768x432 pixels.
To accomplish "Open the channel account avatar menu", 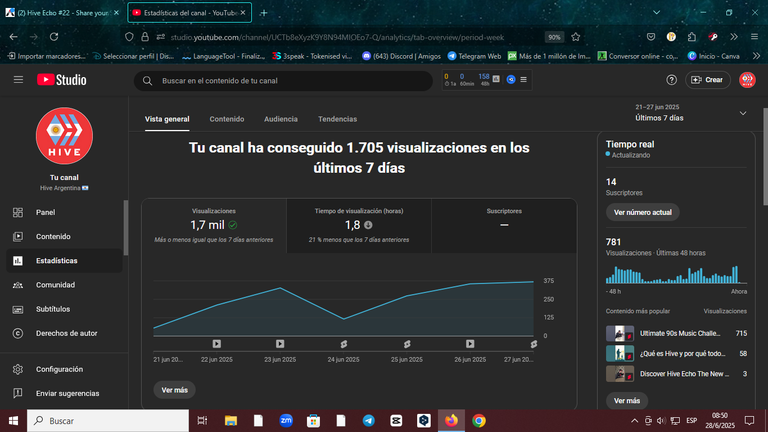I will (x=747, y=80).
